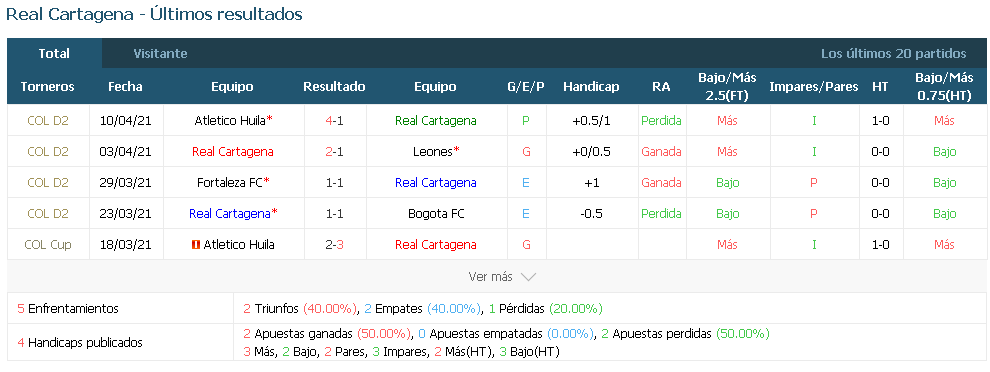Switch to the Visitante tab
Screen dimensions: 990x372
click(160, 54)
